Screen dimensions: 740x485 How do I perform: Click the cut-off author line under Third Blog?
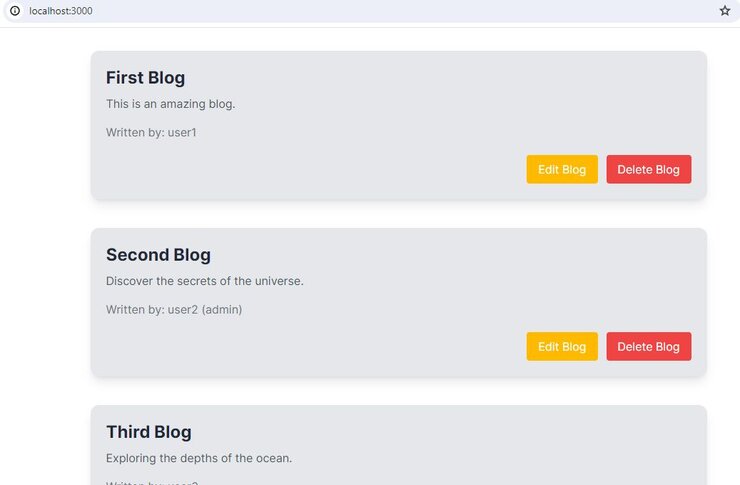(152, 482)
